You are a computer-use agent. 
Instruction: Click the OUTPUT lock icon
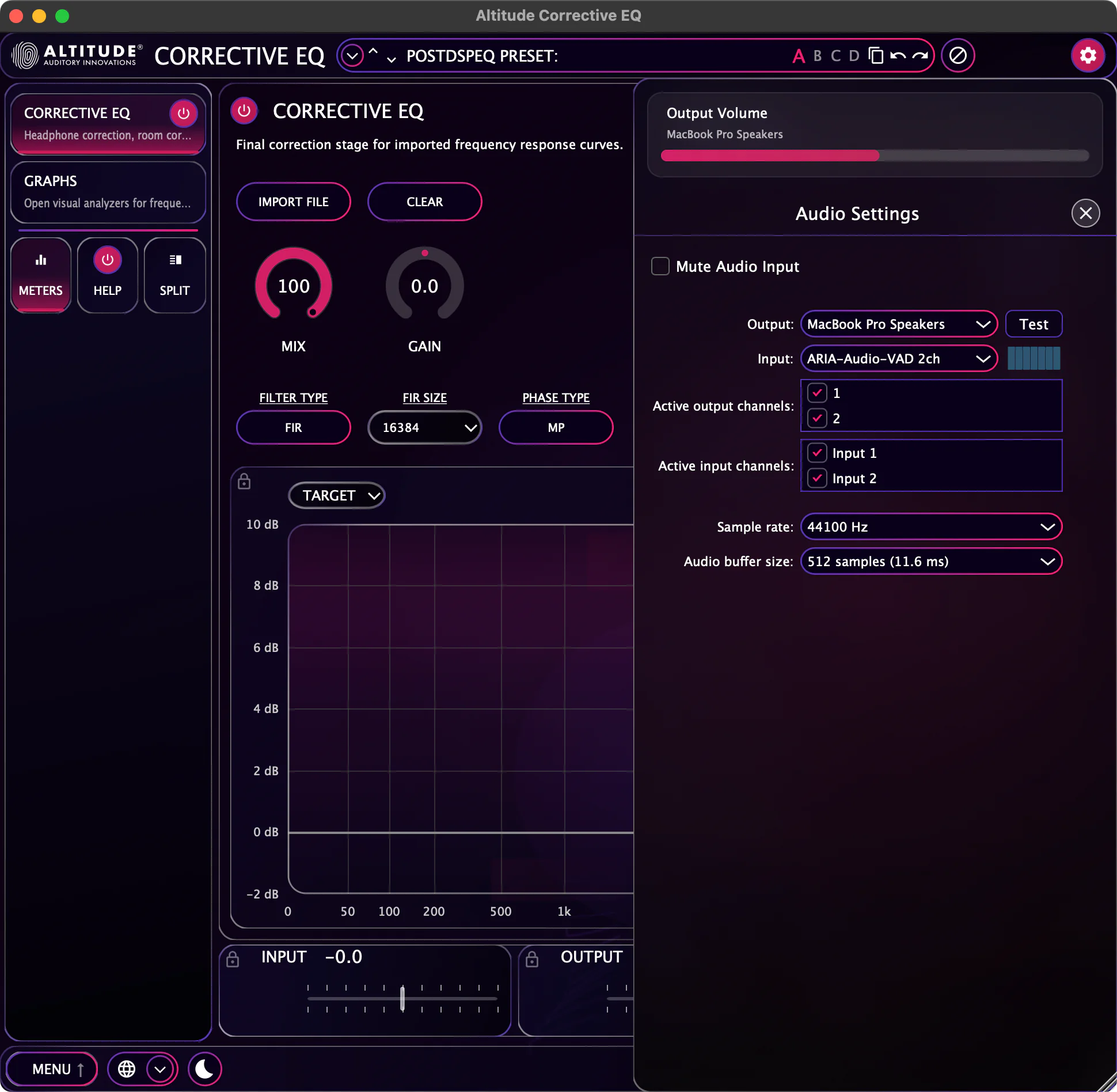pos(532,959)
